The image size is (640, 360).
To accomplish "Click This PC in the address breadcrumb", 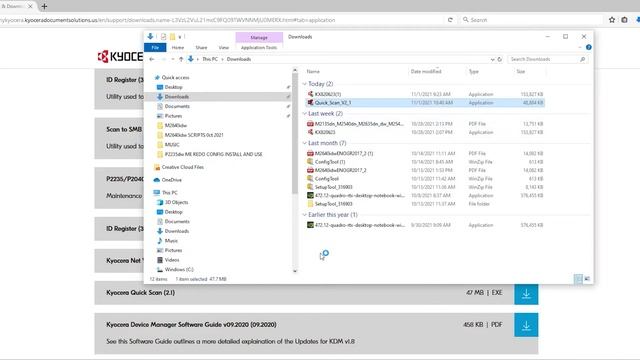I will click(x=210, y=59).
